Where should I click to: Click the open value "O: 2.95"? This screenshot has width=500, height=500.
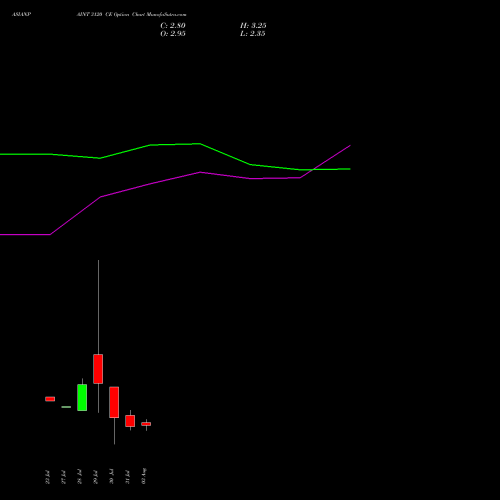pyautogui.click(x=173, y=34)
